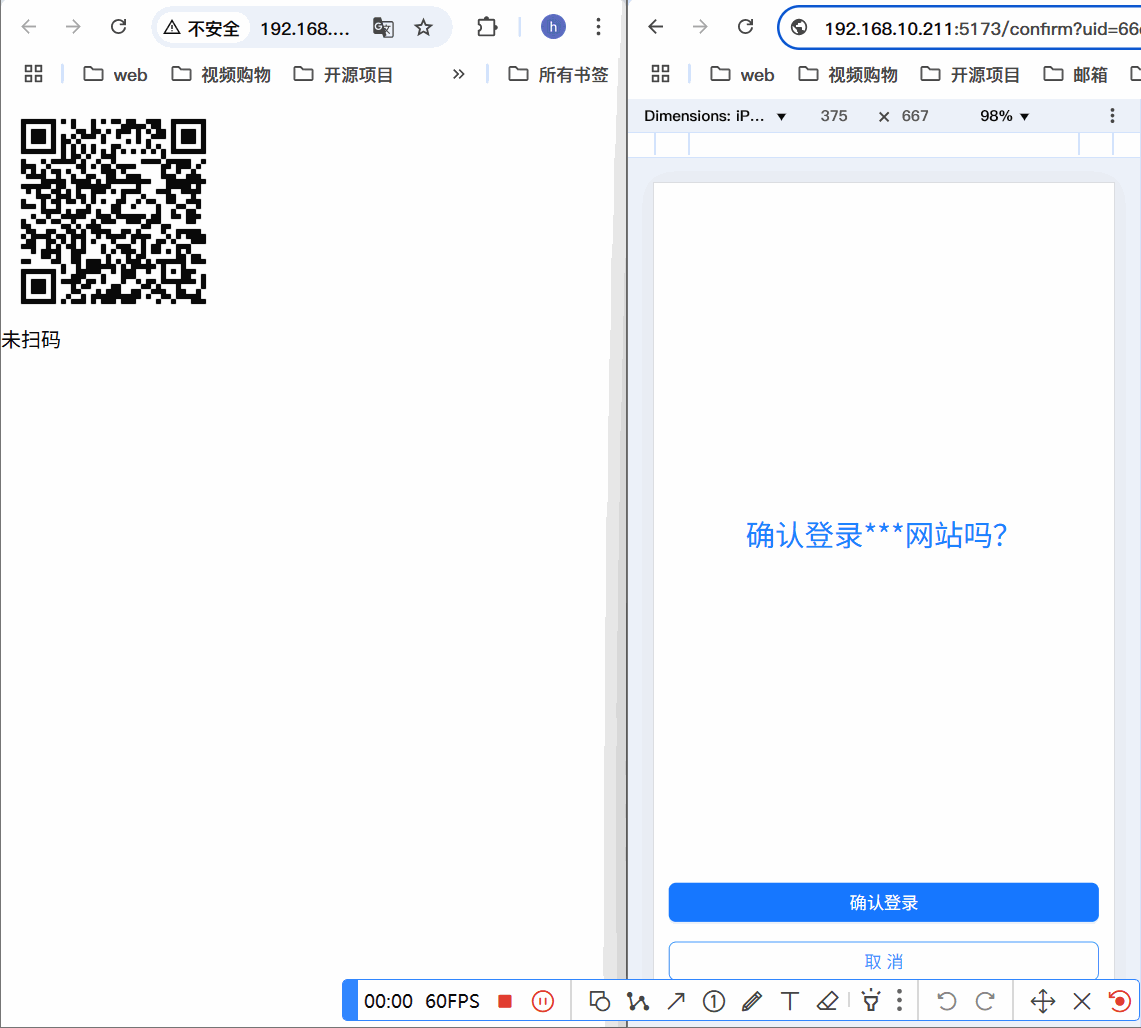Expand the hidden bookmarks chevron in left browser
Screen dimensions: 1141x1028
pos(458,74)
